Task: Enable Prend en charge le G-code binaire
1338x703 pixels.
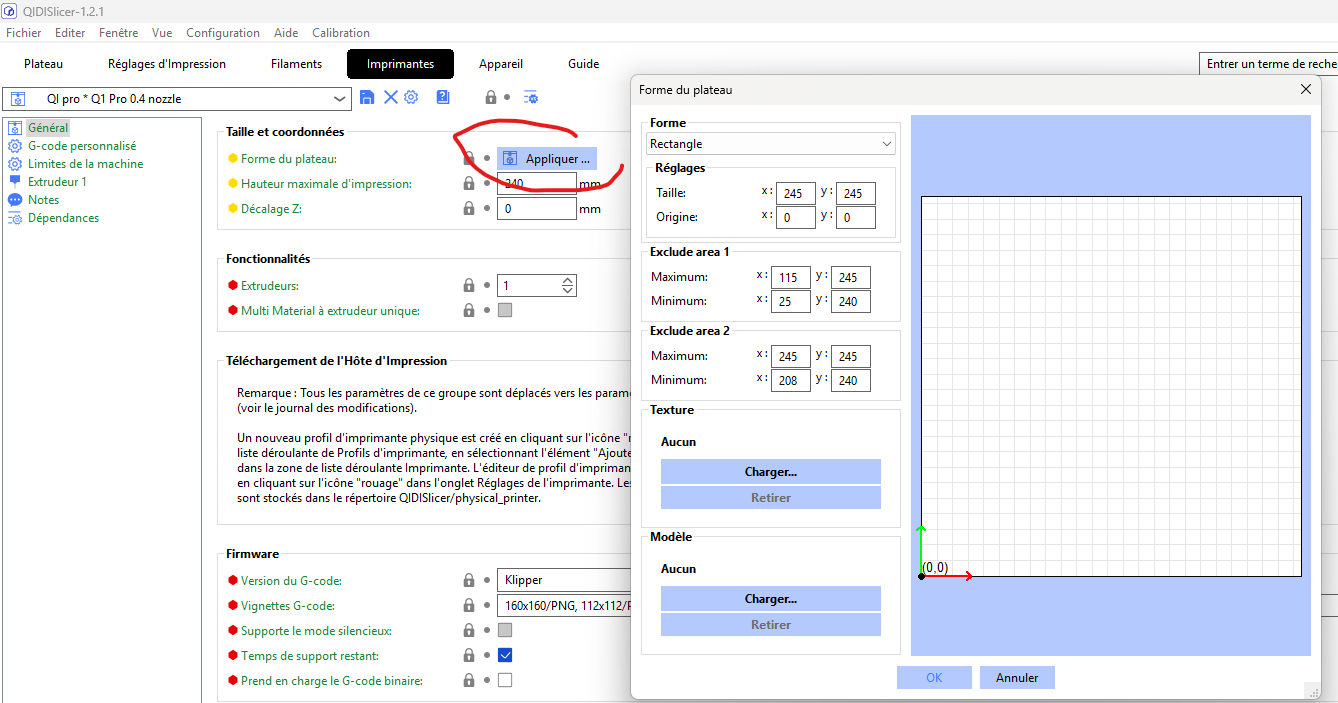Action: tap(505, 680)
